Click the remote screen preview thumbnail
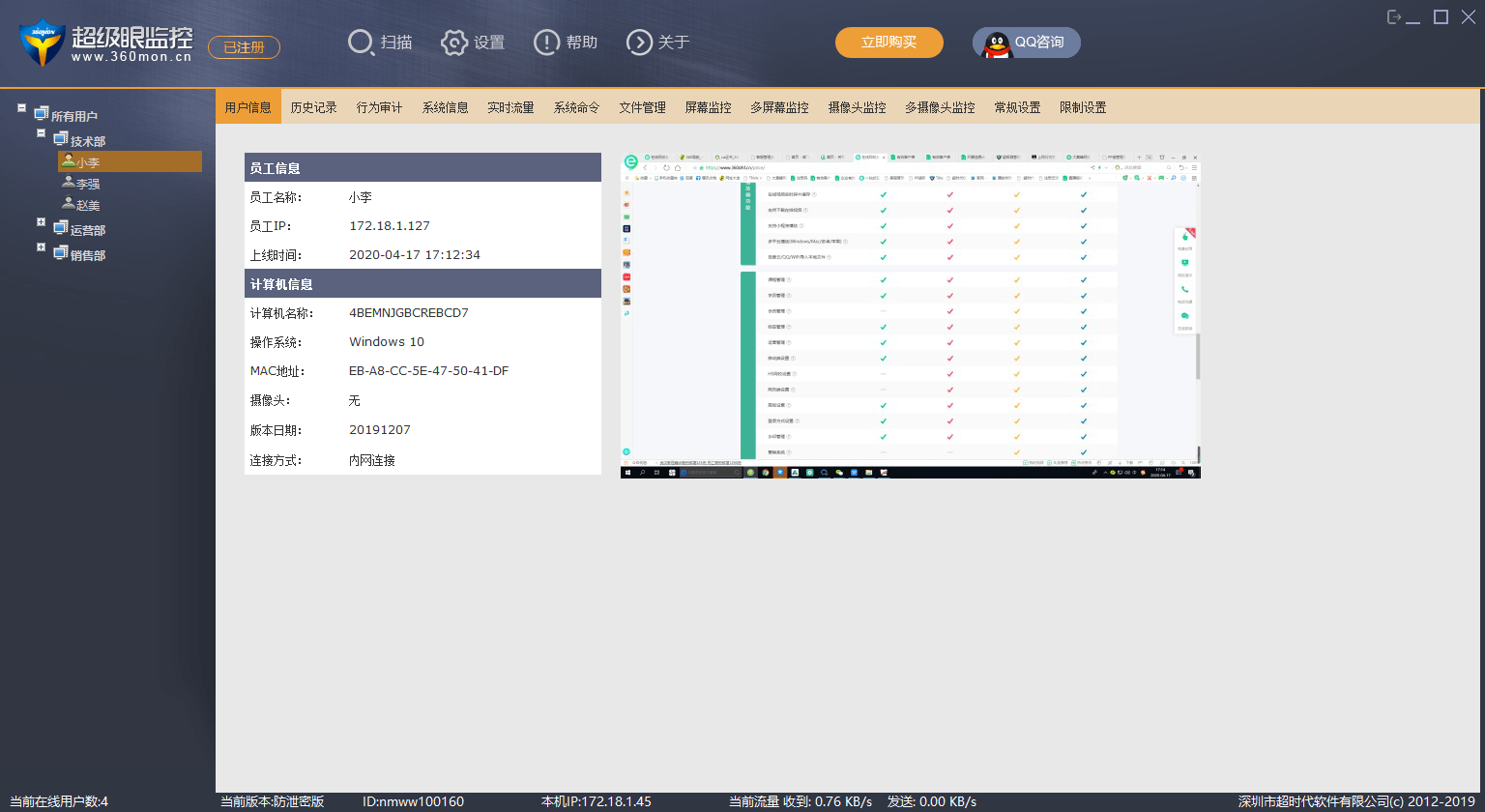Image resolution: width=1485 pixels, height=812 pixels. click(910, 315)
